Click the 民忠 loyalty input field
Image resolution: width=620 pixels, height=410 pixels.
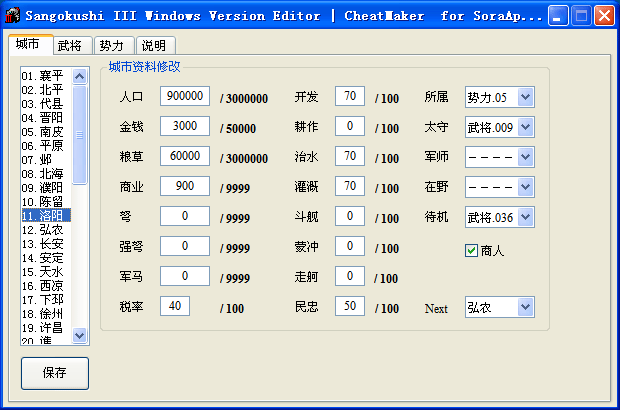pyautogui.click(x=350, y=307)
